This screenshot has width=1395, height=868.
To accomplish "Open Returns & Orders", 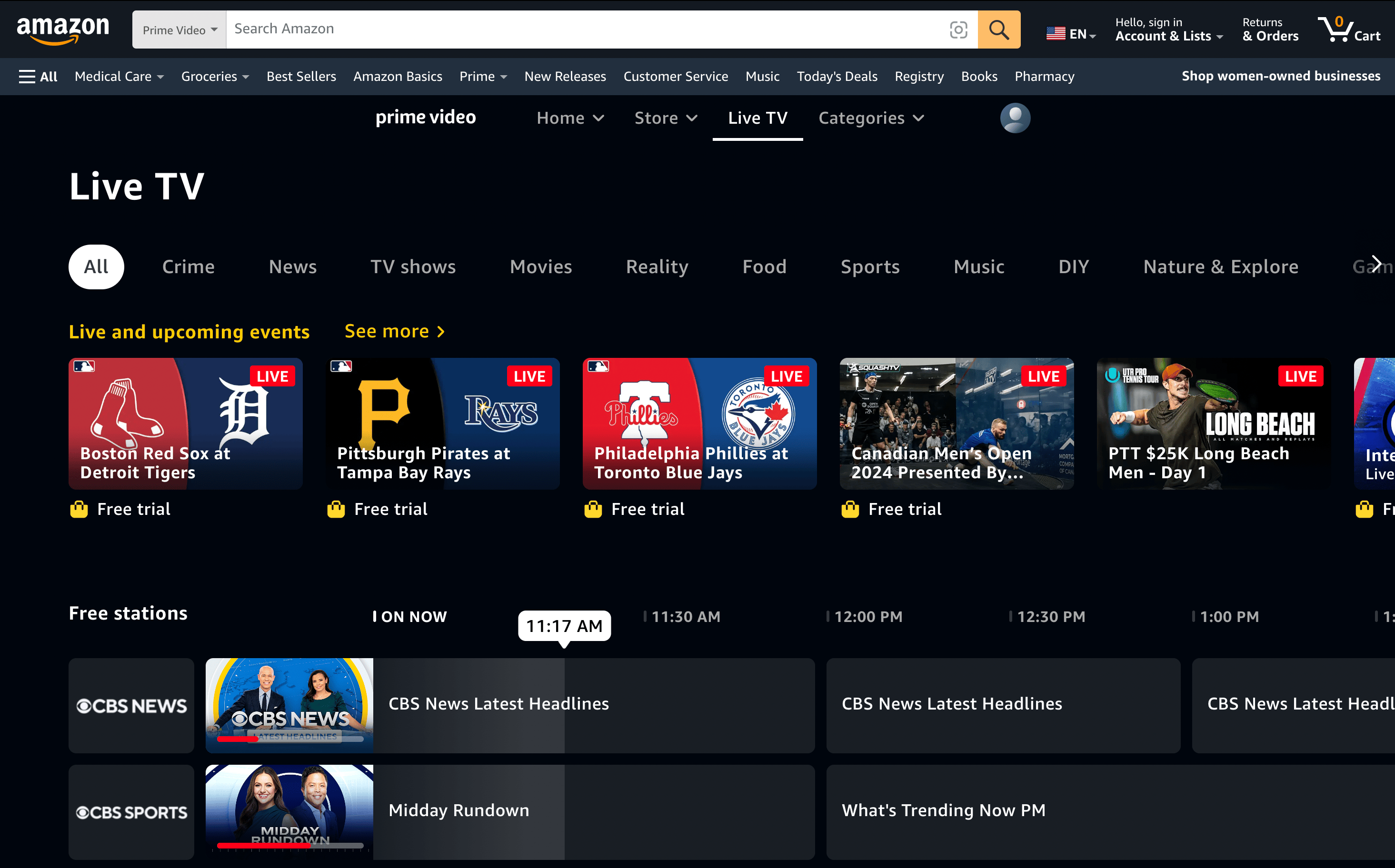I will [1270, 30].
